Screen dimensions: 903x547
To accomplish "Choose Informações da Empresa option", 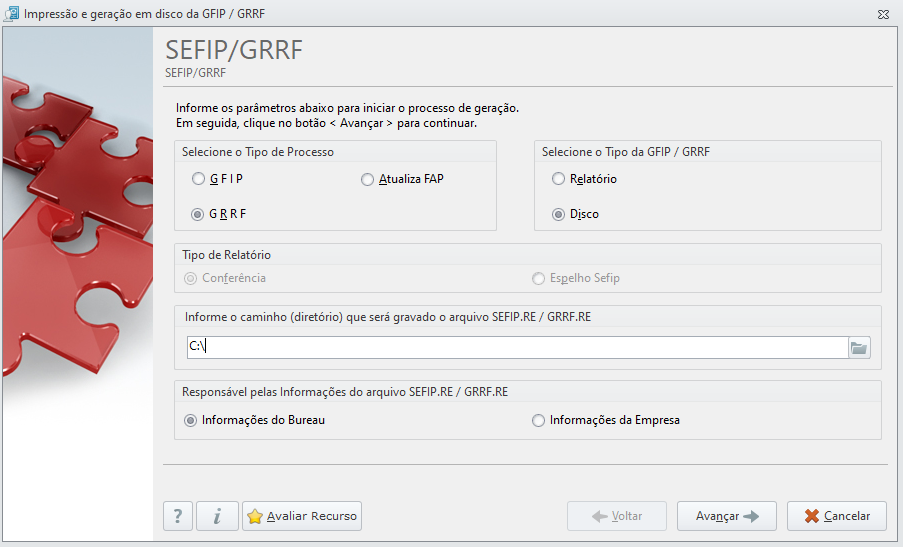I will click(x=606, y=420).
